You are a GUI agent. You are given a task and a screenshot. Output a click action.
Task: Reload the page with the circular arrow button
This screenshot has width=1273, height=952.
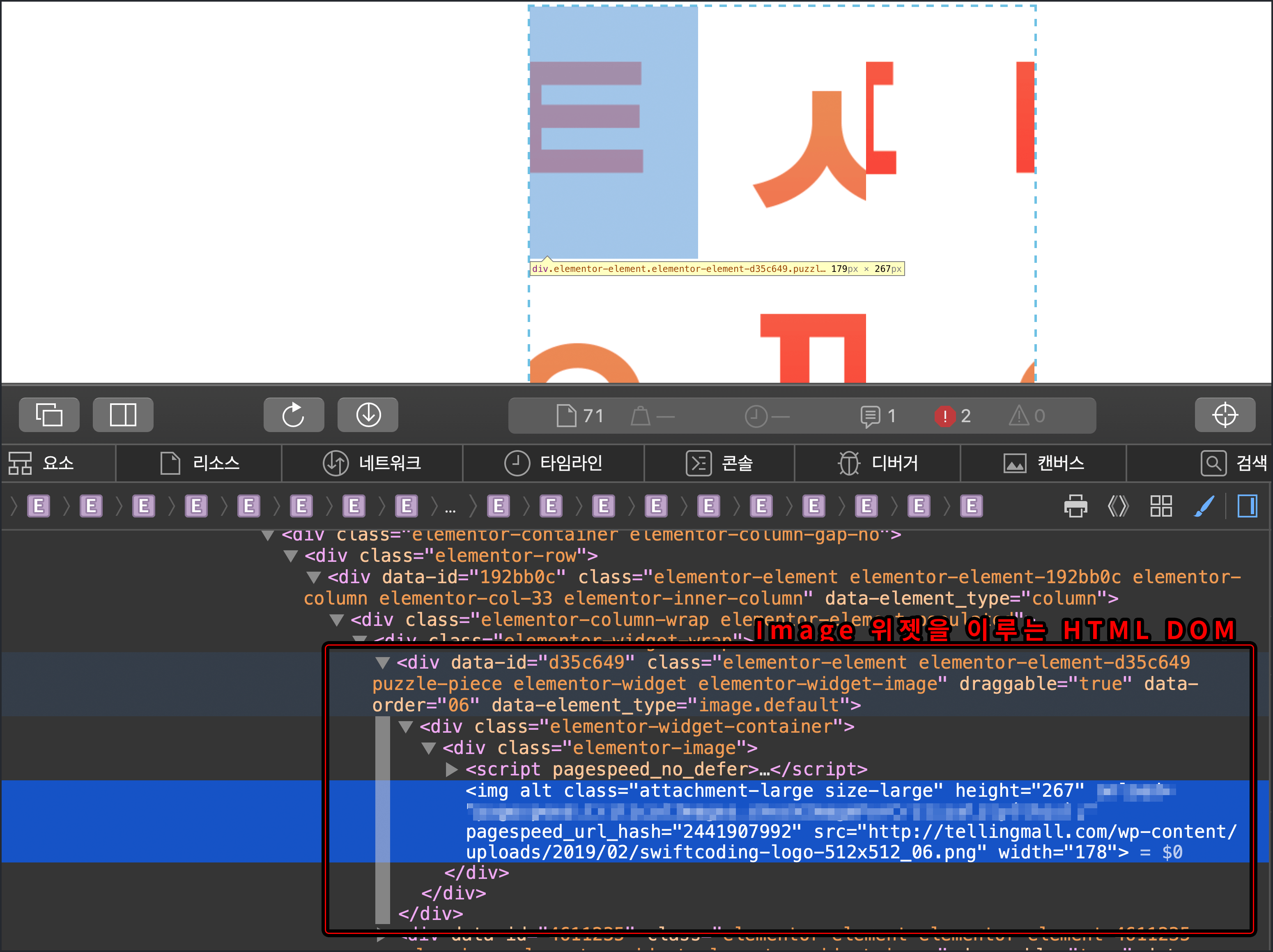tap(294, 415)
